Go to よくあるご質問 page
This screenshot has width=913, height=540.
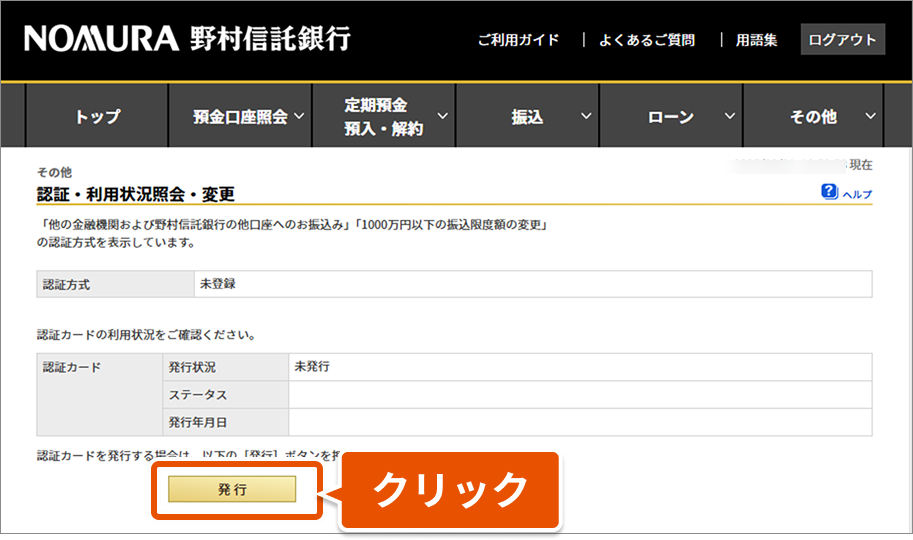coord(646,40)
